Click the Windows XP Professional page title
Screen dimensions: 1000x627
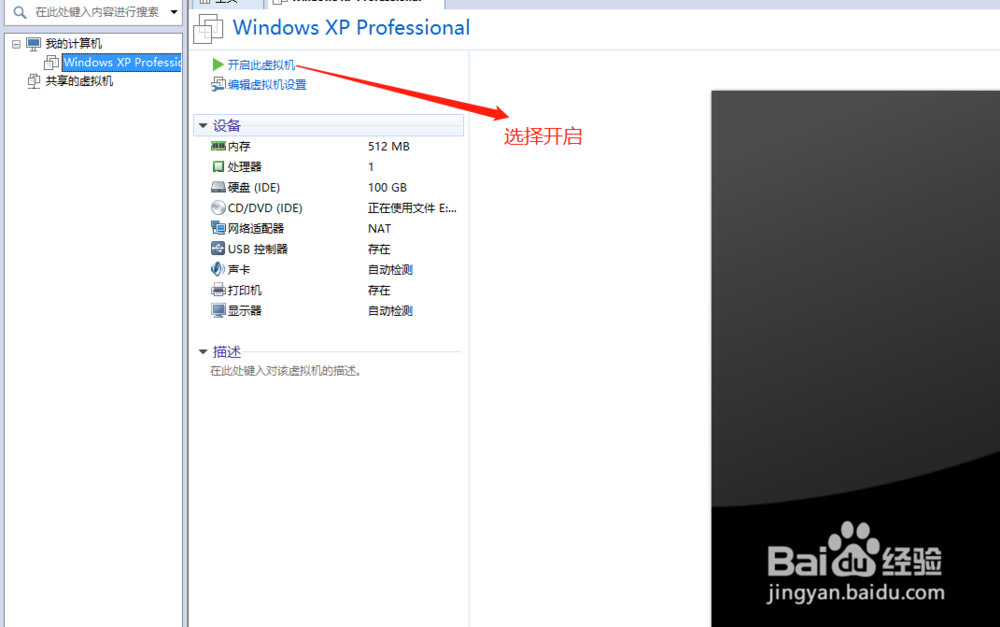coord(351,27)
